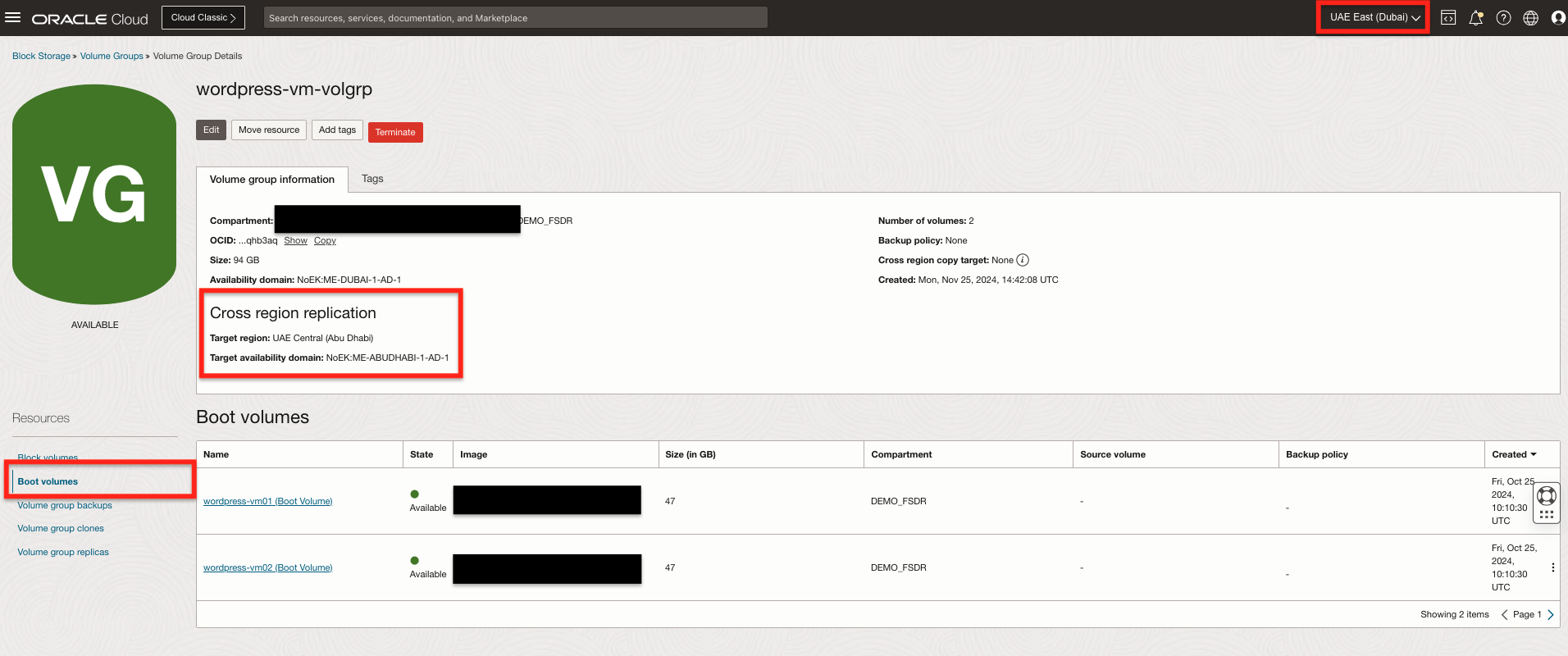Click the search resources input field
This screenshot has width=1568, height=656.
(x=516, y=17)
